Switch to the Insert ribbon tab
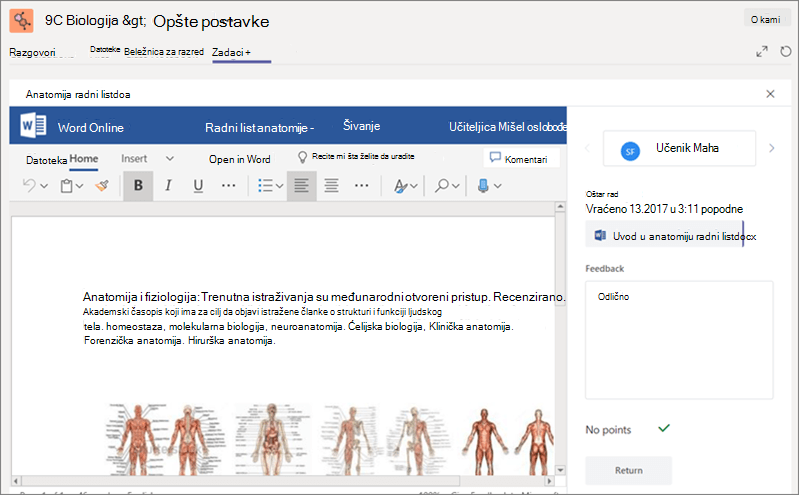This screenshot has height=495, width=799. click(x=134, y=159)
